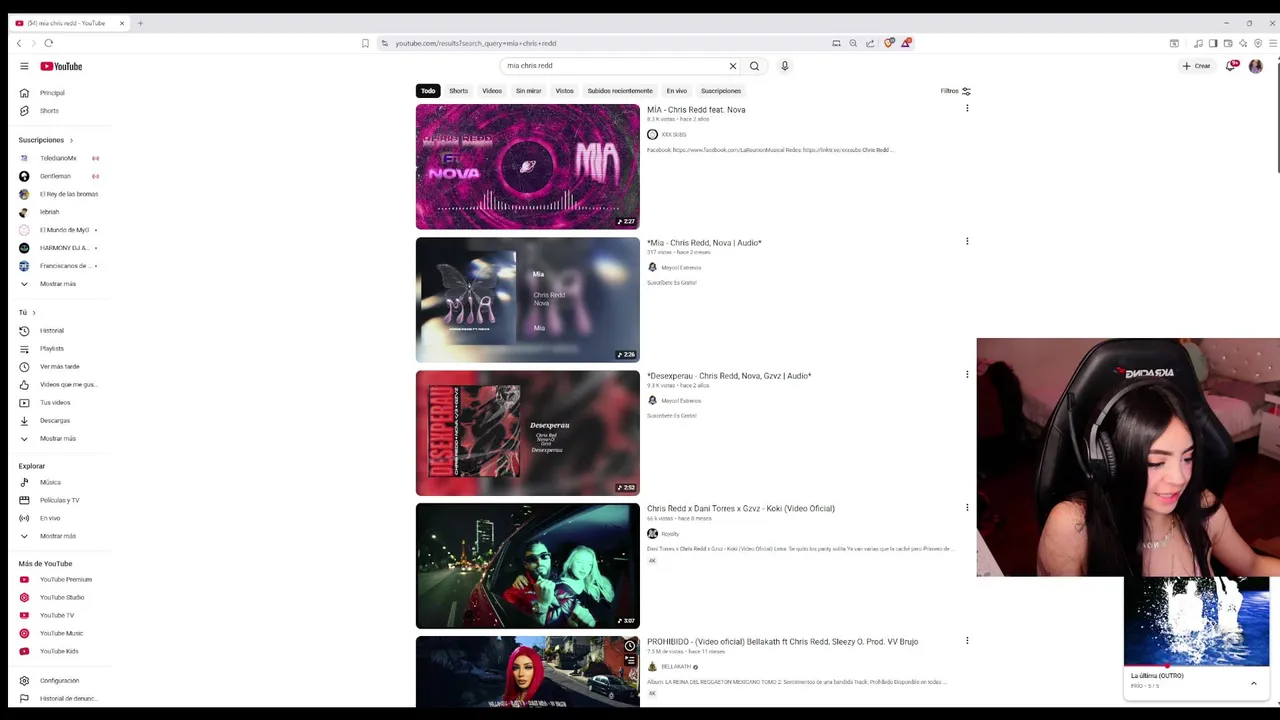
Task: Open browser media control music icon
Action: click(1198, 43)
